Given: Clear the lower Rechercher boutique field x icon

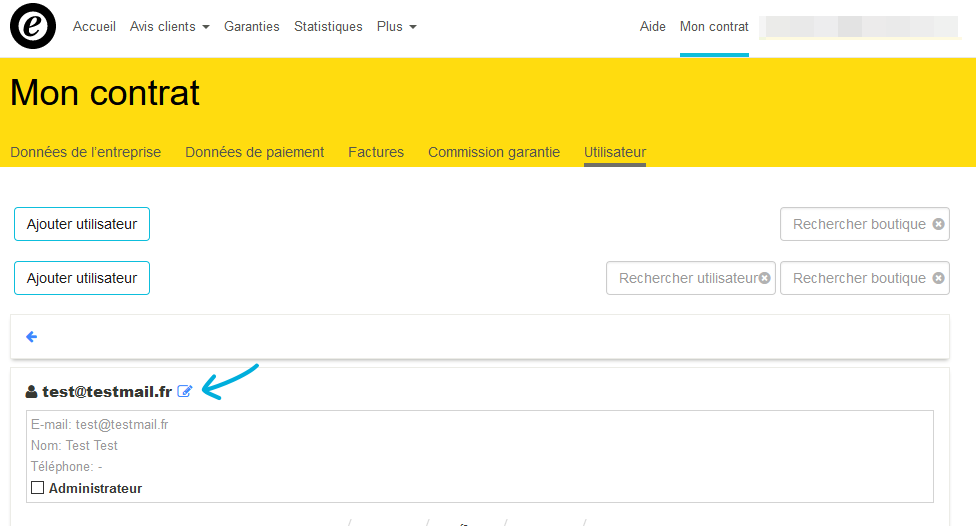Looking at the screenshot, I should click(939, 278).
